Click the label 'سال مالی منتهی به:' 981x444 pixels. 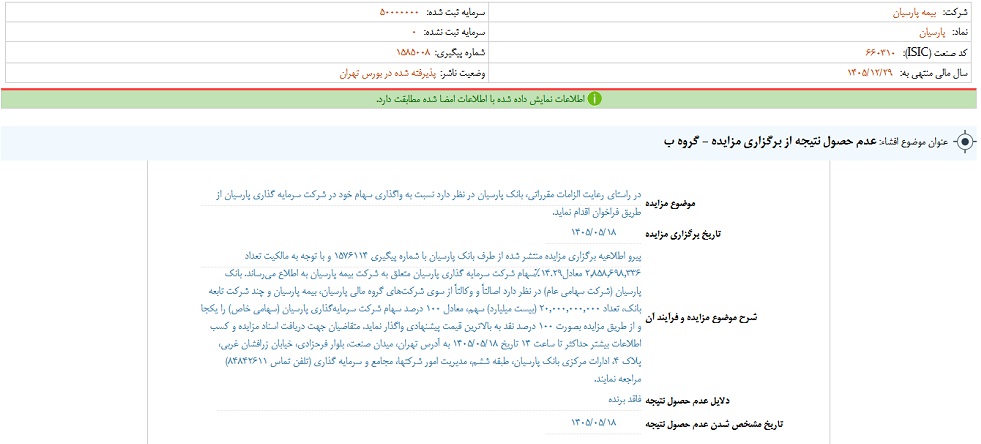935,73
